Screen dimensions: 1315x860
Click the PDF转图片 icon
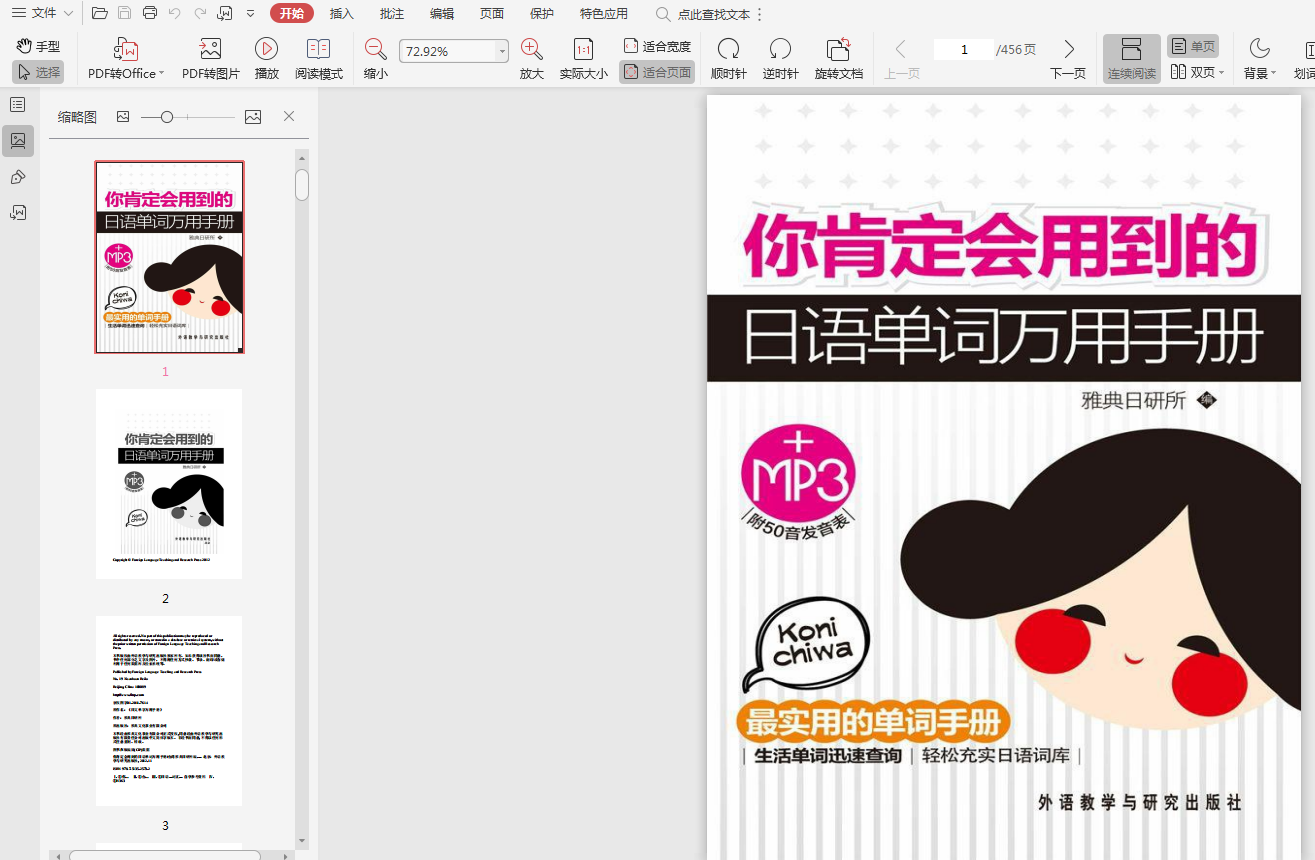point(210,50)
